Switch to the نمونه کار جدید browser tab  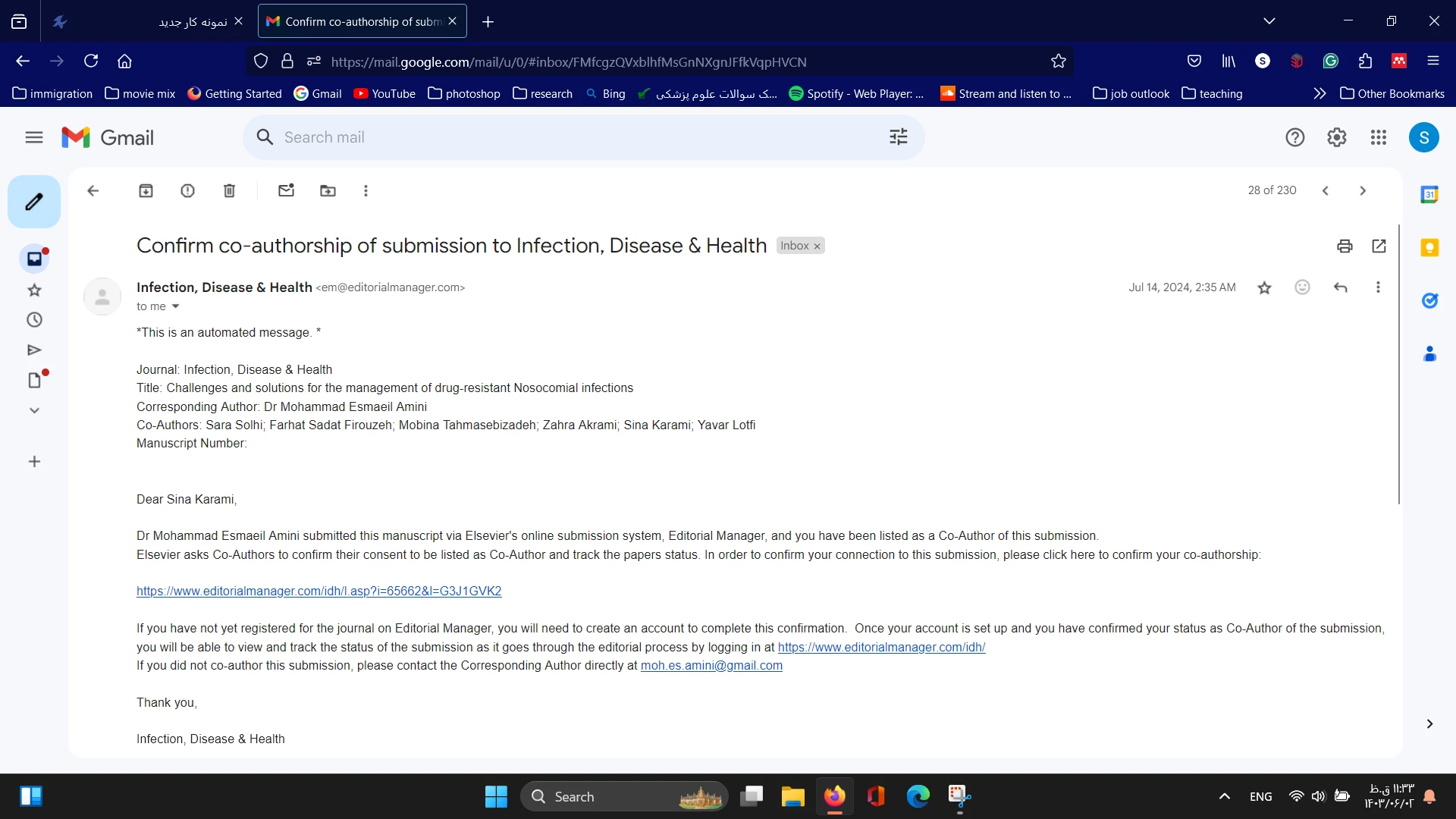pyautogui.click(x=193, y=21)
